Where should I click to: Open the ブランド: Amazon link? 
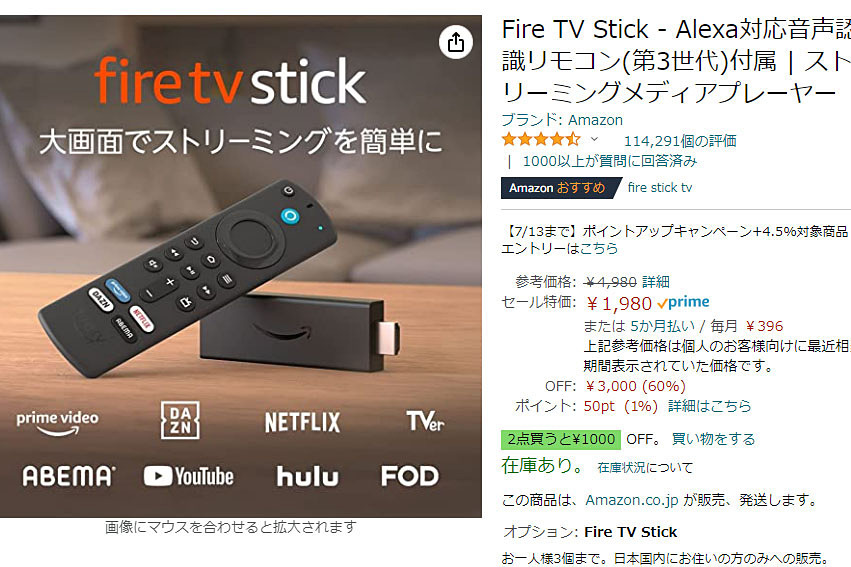coord(562,120)
